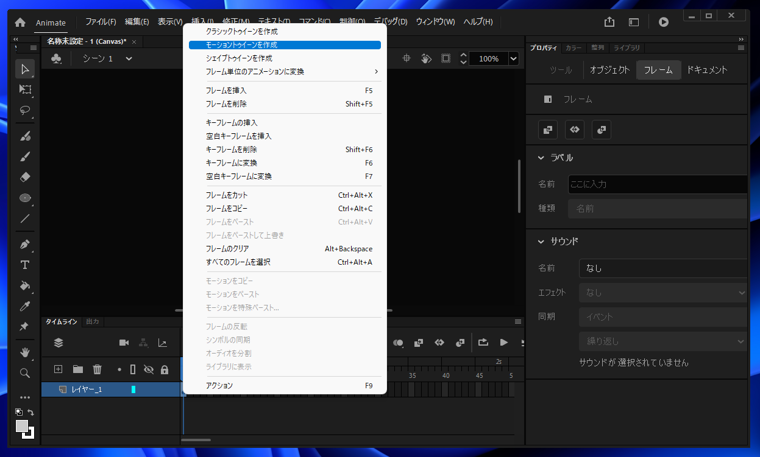Toggle lock icon for all layers

click(164, 369)
